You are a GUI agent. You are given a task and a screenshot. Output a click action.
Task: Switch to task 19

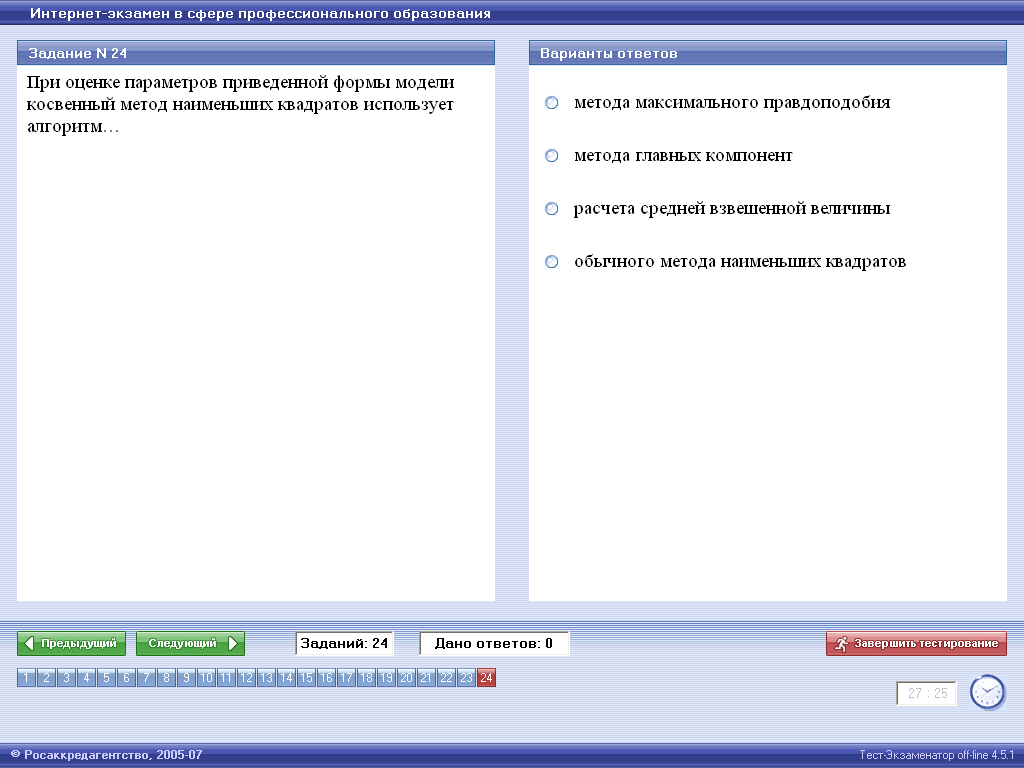[387, 678]
